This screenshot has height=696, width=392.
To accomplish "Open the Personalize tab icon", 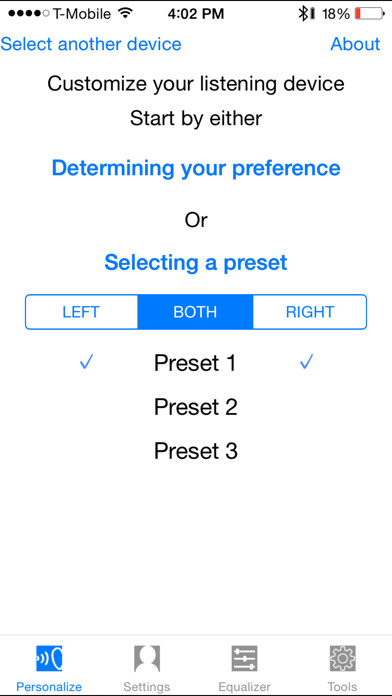I will point(49,658).
